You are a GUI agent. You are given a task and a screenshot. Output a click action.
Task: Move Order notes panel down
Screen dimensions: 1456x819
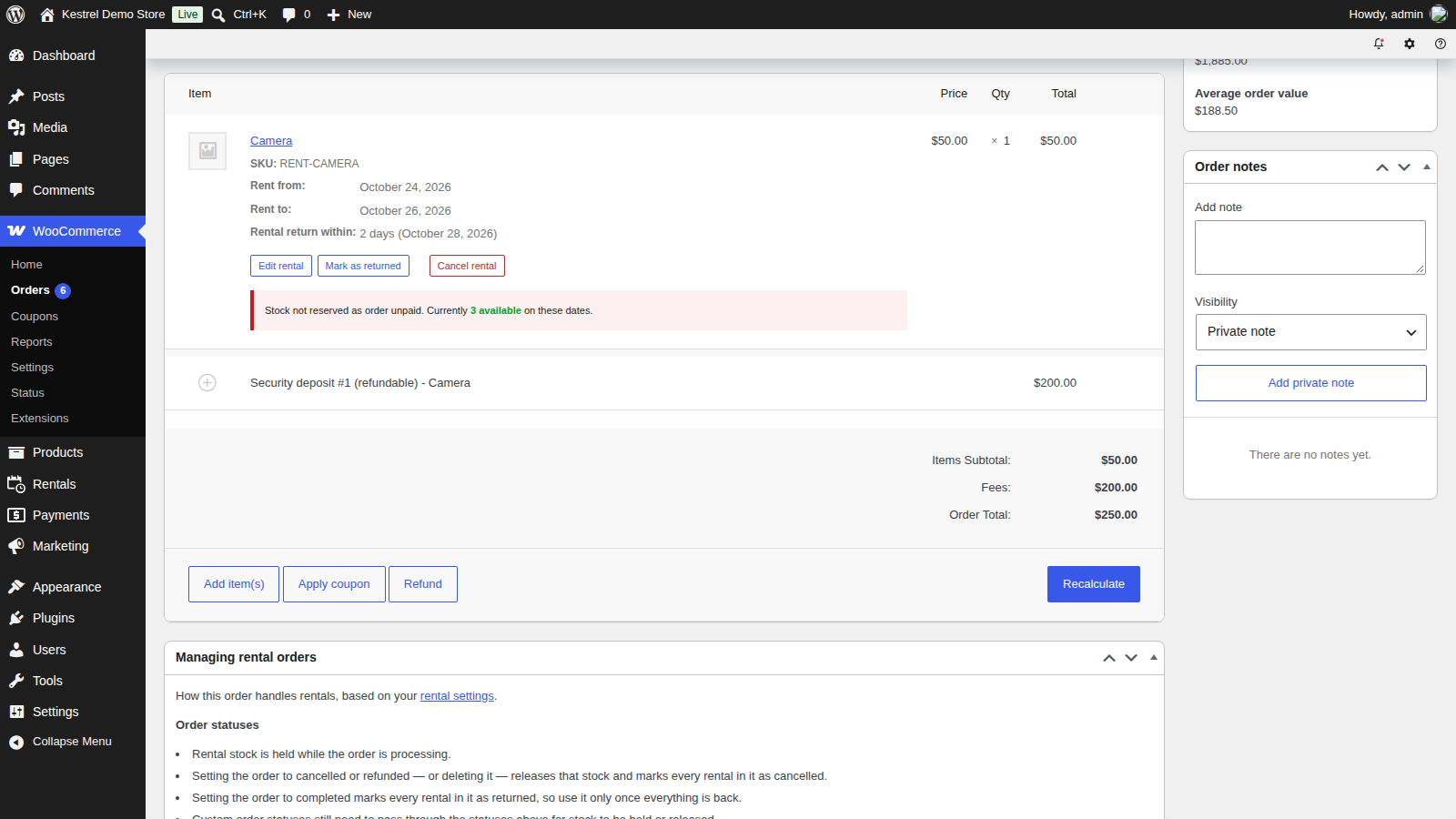tap(1404, 167)
